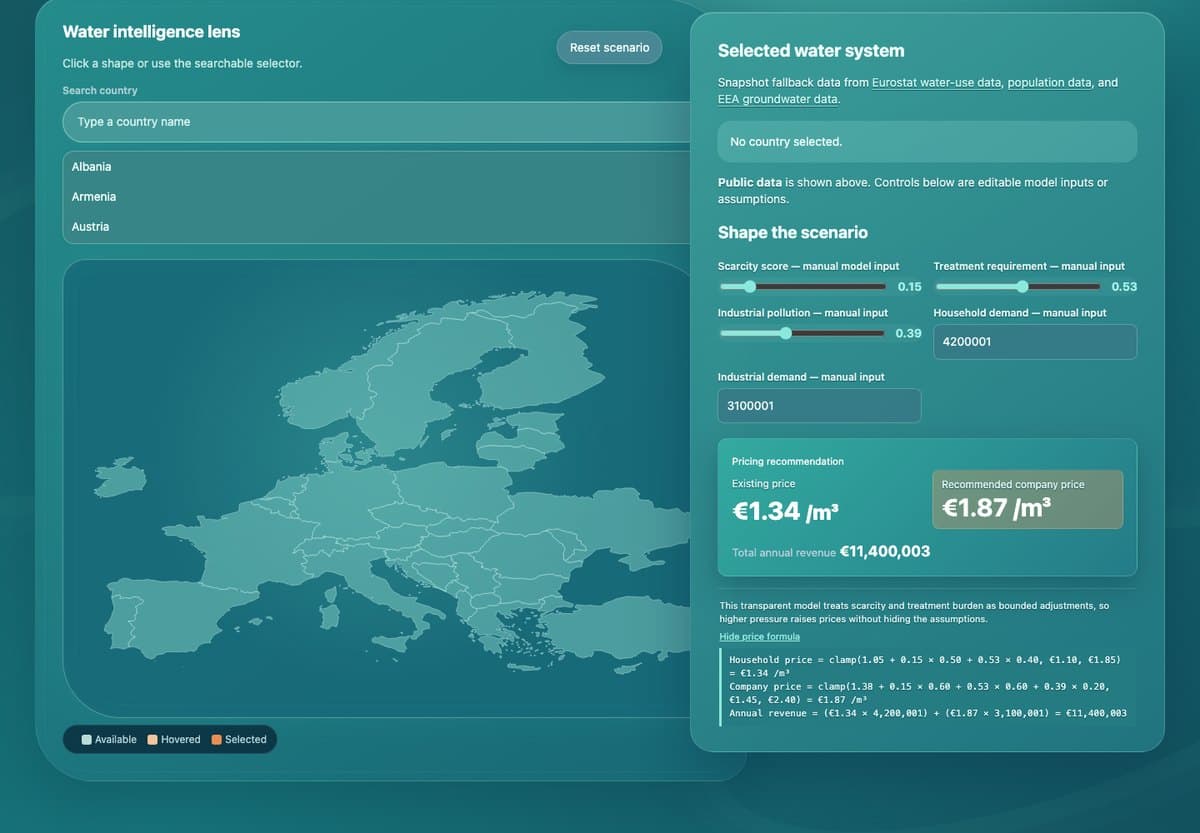This screenshot has width=1200, height=833.
Task: Collapse details via Hide price formula
Action: point(759,637)
